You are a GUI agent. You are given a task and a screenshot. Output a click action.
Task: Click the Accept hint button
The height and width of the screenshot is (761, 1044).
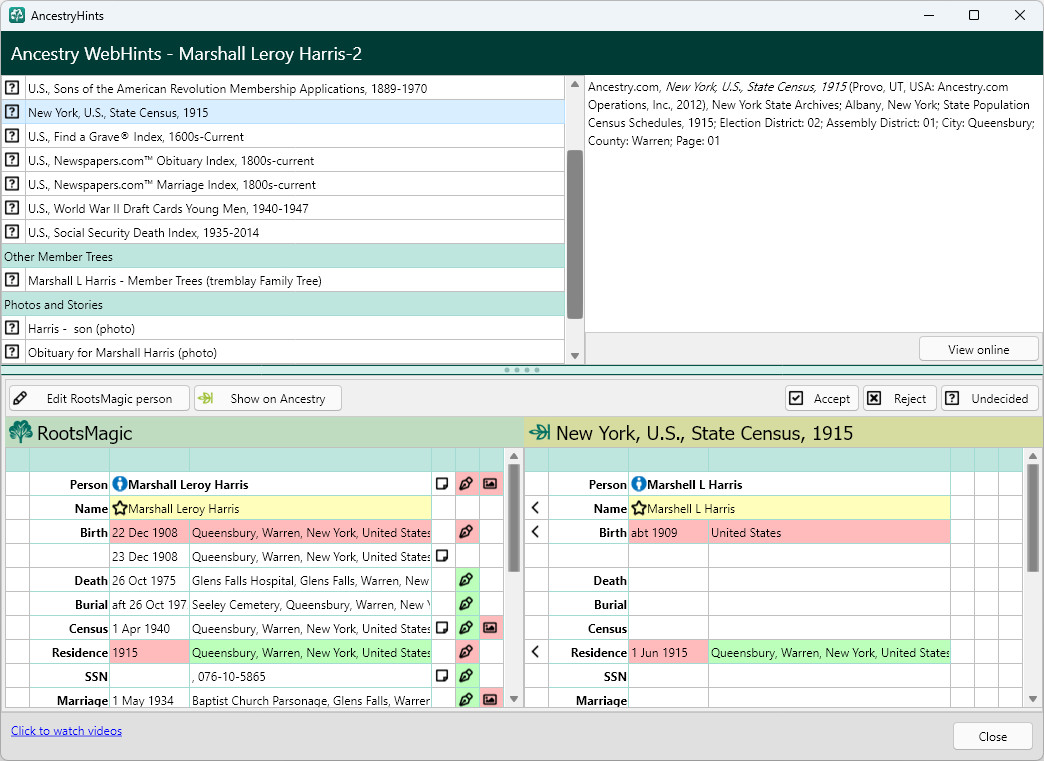[822, 398]
